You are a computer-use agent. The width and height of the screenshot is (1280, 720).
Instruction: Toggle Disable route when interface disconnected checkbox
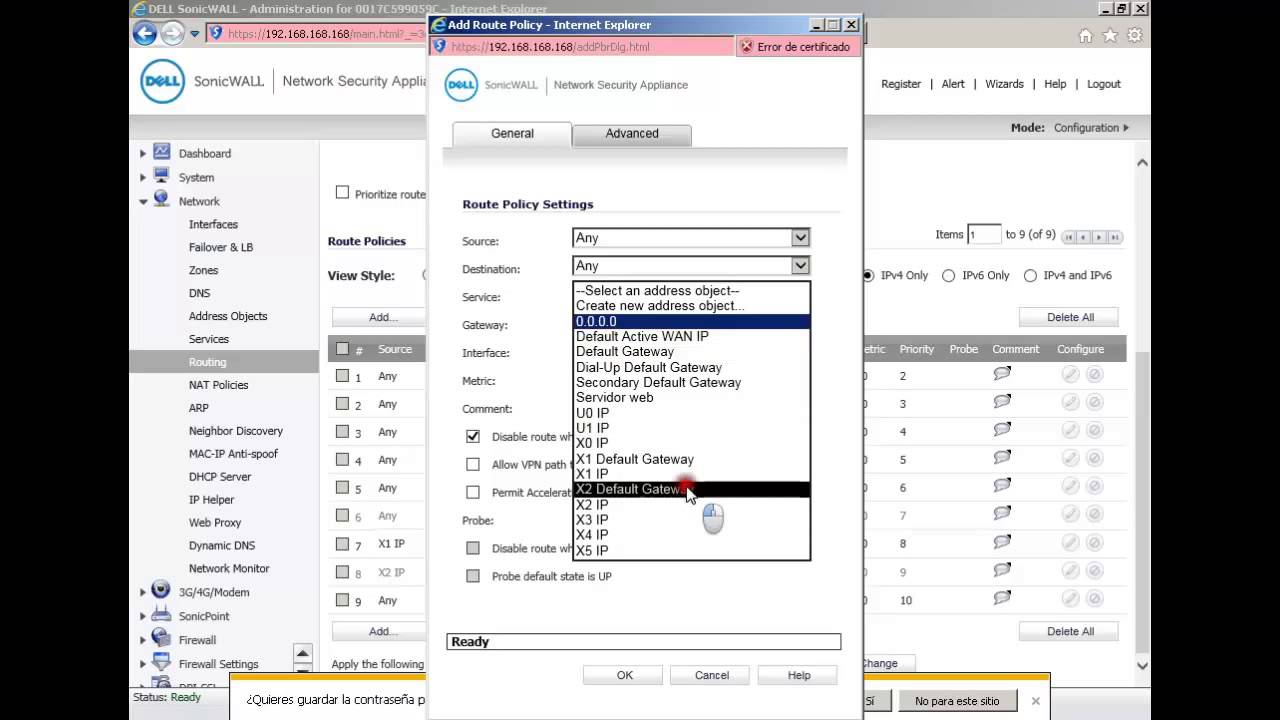coord(473,436)
